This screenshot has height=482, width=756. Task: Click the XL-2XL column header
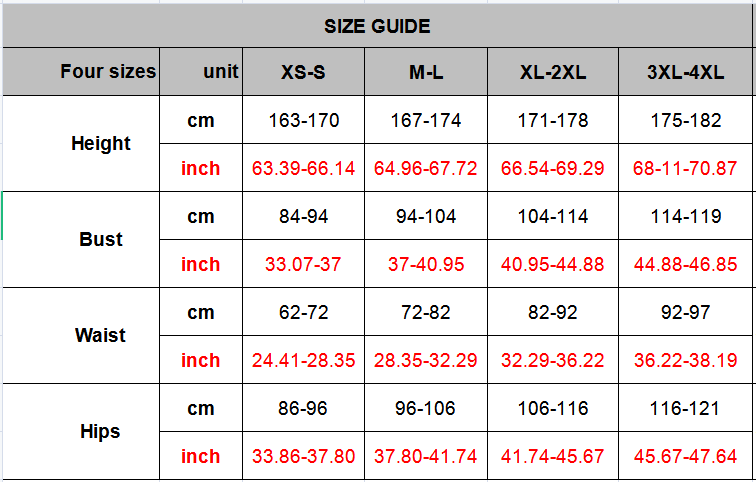[x=553, y=72]
